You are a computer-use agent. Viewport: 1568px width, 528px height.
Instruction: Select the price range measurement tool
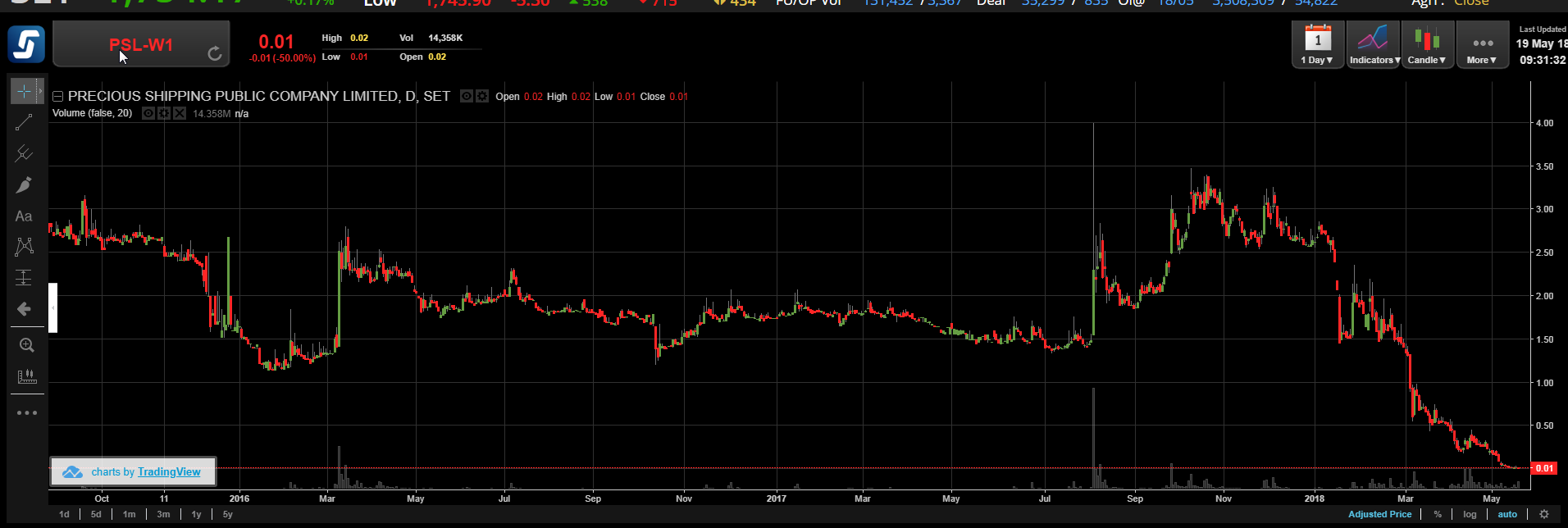tap(24, 278)
